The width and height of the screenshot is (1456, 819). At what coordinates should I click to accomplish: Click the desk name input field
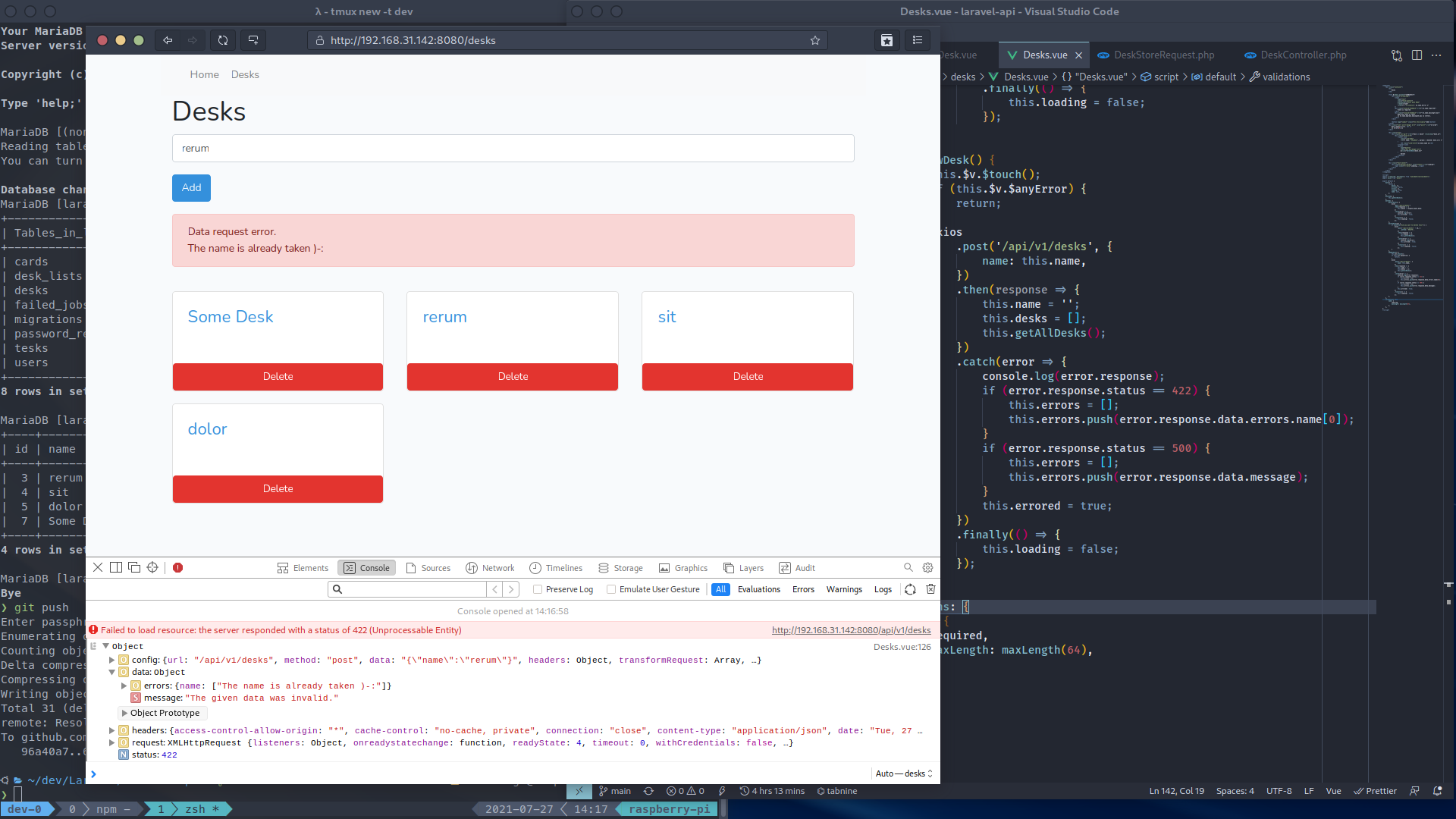513,149
